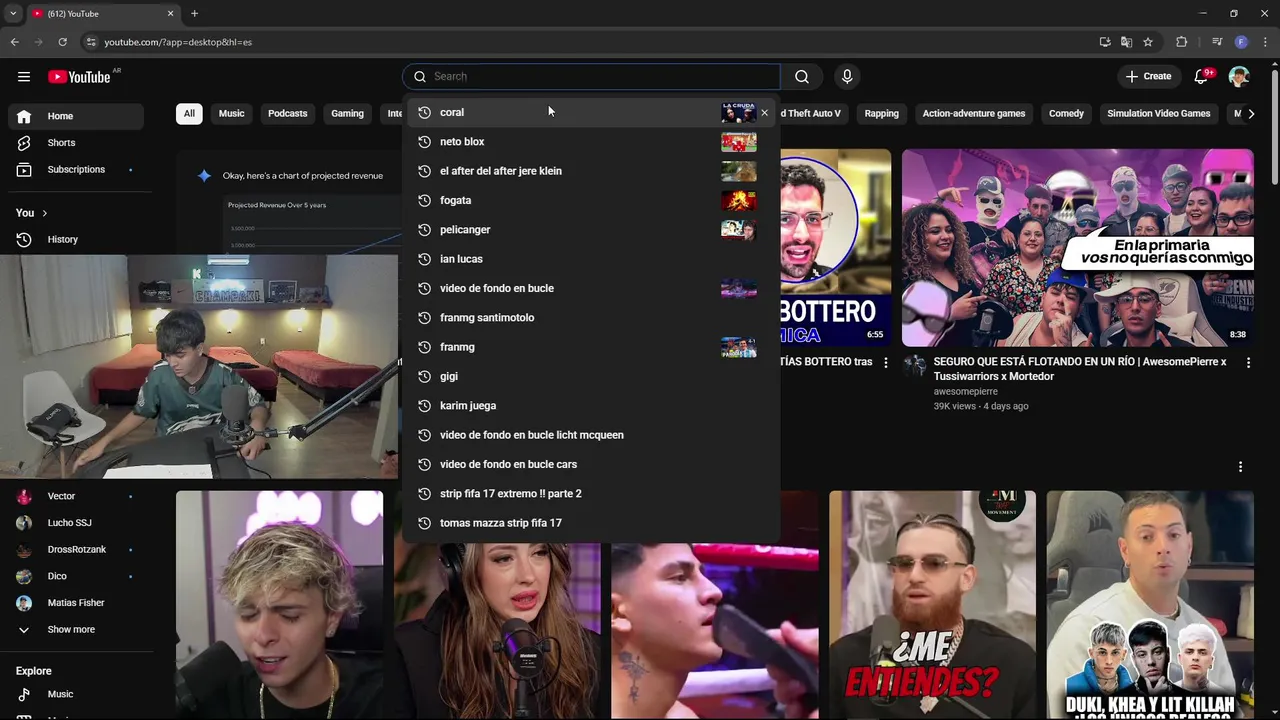Open 'SEGURO QUE ESTÁ FLOTANDO' video thumbnail
1280x720 pixels.
coord(1077,248)
